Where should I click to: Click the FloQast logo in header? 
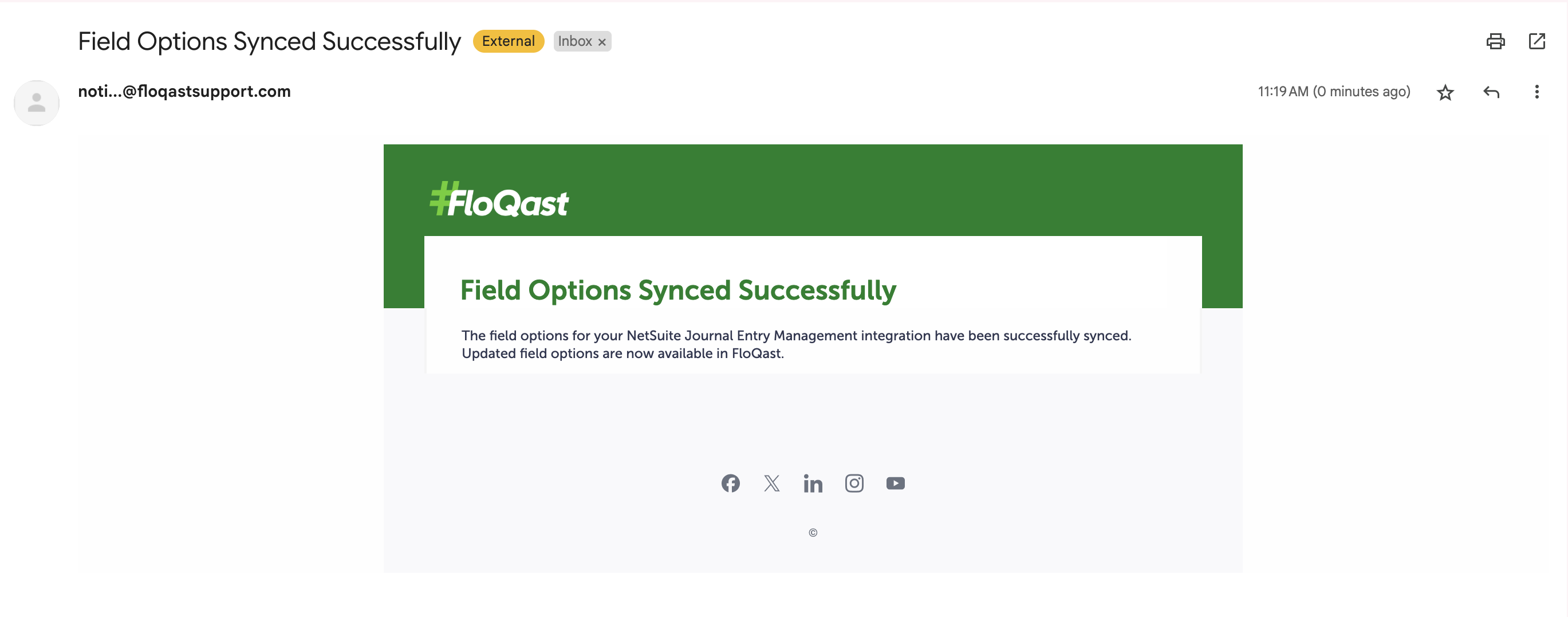(499, 200)
